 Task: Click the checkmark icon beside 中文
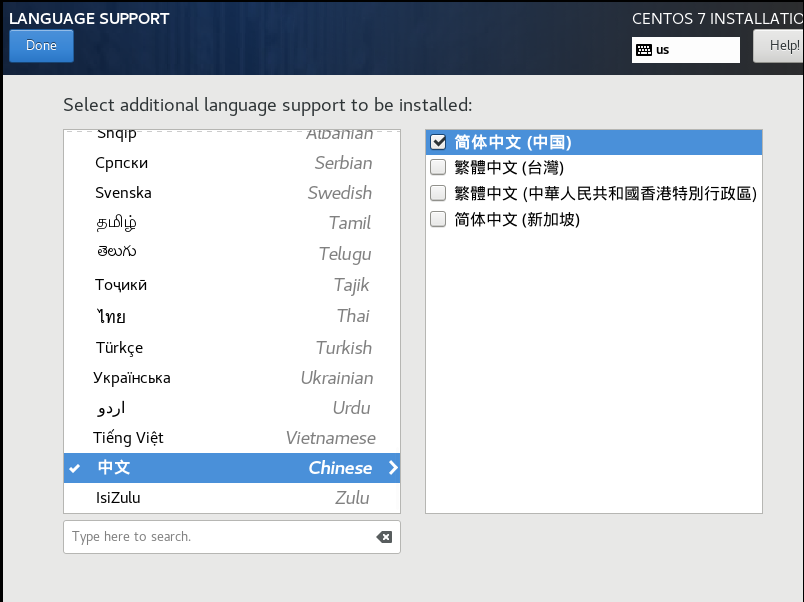pos(75,468)
